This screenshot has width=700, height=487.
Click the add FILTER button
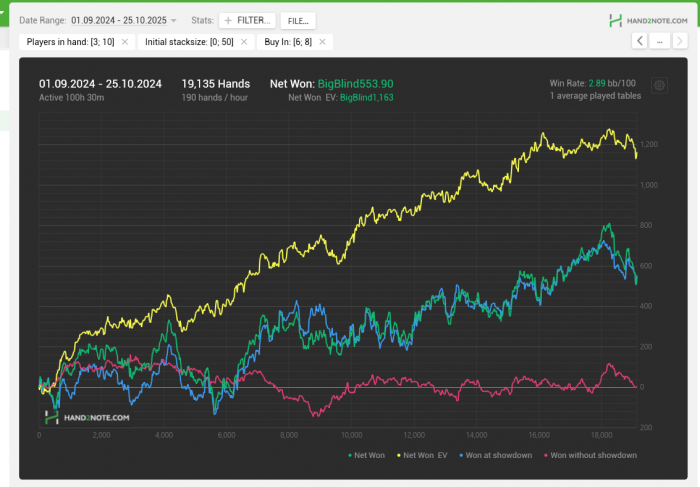246,20
